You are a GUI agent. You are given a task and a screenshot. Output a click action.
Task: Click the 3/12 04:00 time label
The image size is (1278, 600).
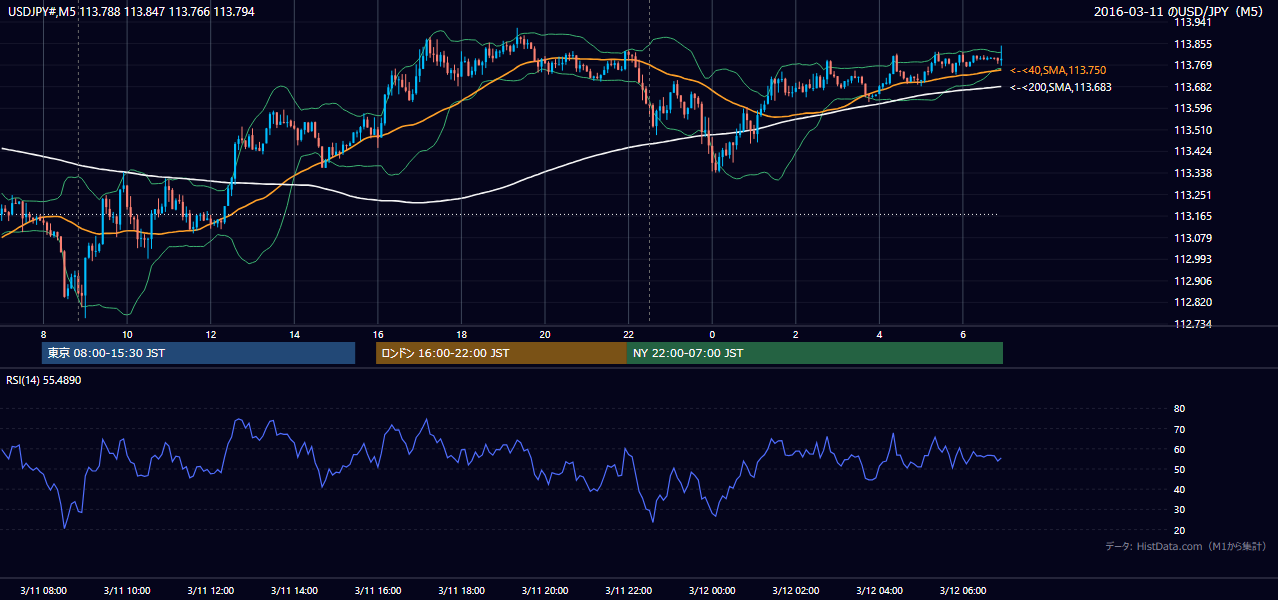pyautogui.click(x=879, y=591)
